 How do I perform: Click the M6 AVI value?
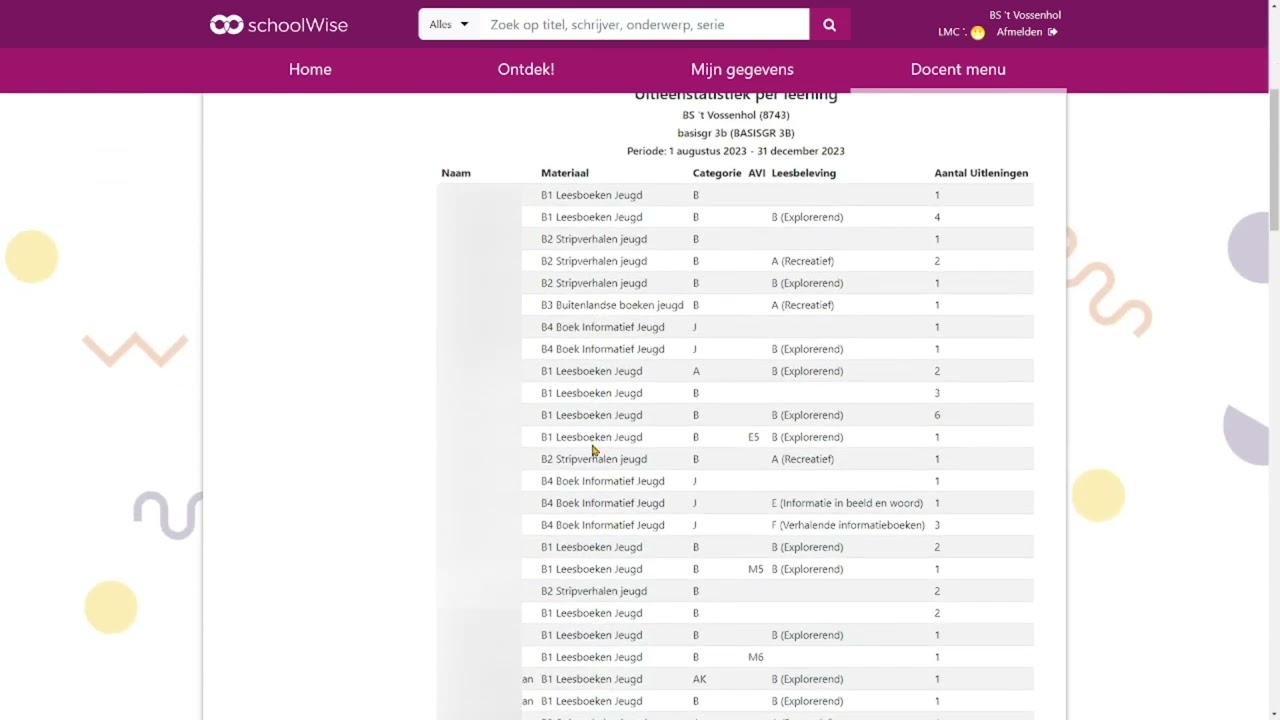pyautogui.click(x=756, y=657)
